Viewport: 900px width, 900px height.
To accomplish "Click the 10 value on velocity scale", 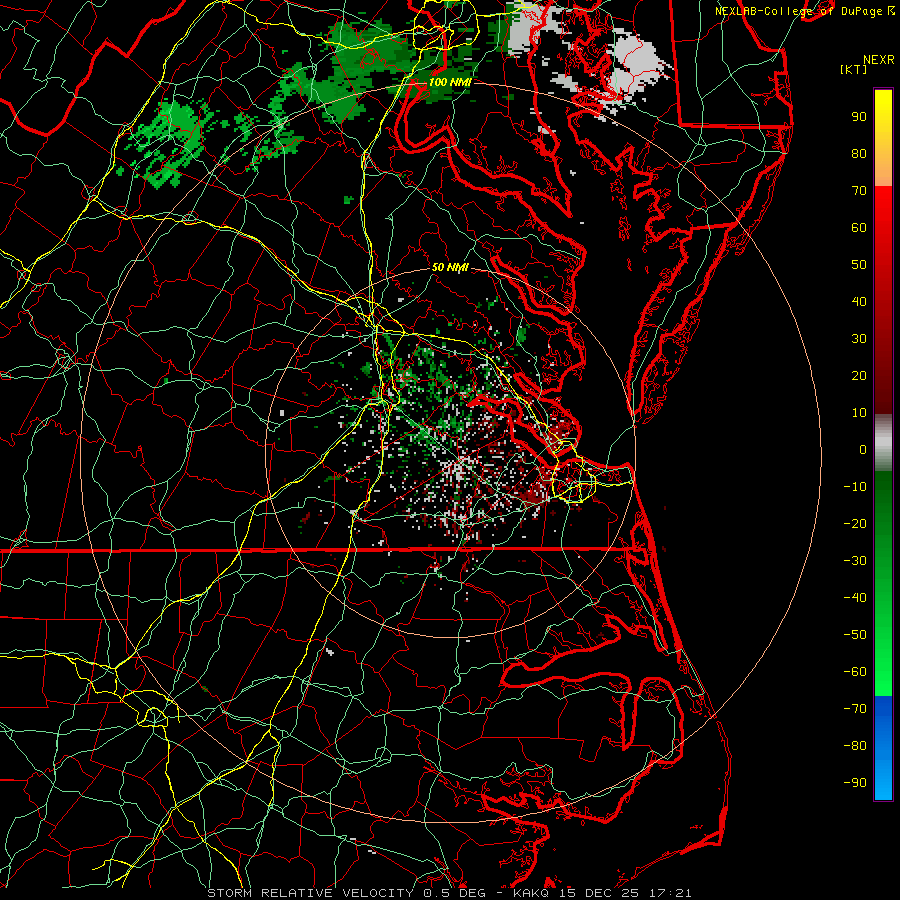I will point(859,413).
